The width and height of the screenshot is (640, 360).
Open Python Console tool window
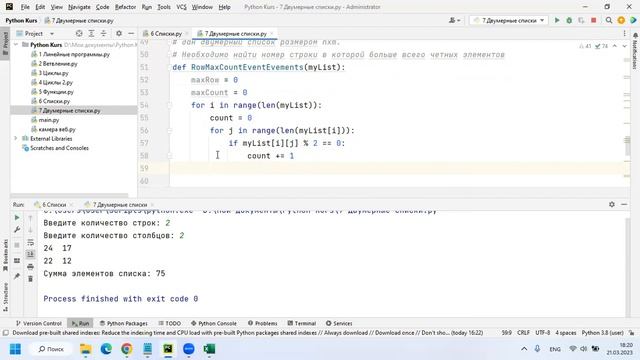coord(214,323)
